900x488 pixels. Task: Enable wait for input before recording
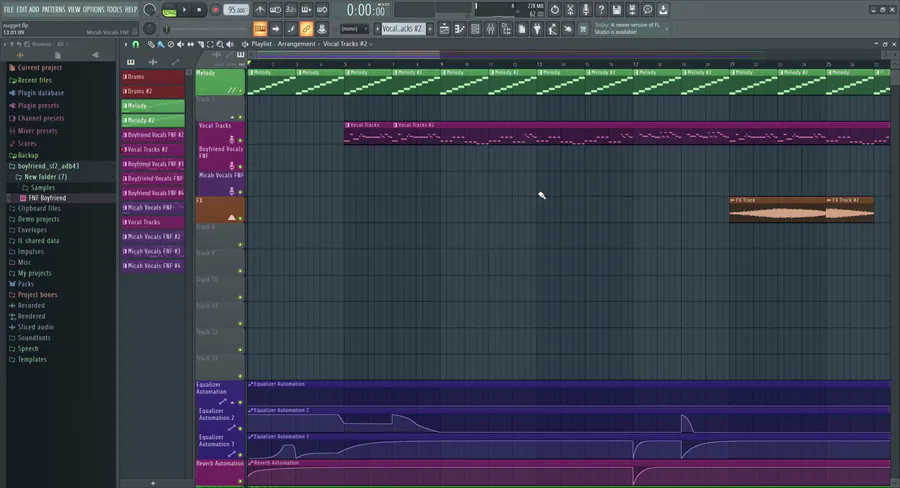[x=276, y=10]
